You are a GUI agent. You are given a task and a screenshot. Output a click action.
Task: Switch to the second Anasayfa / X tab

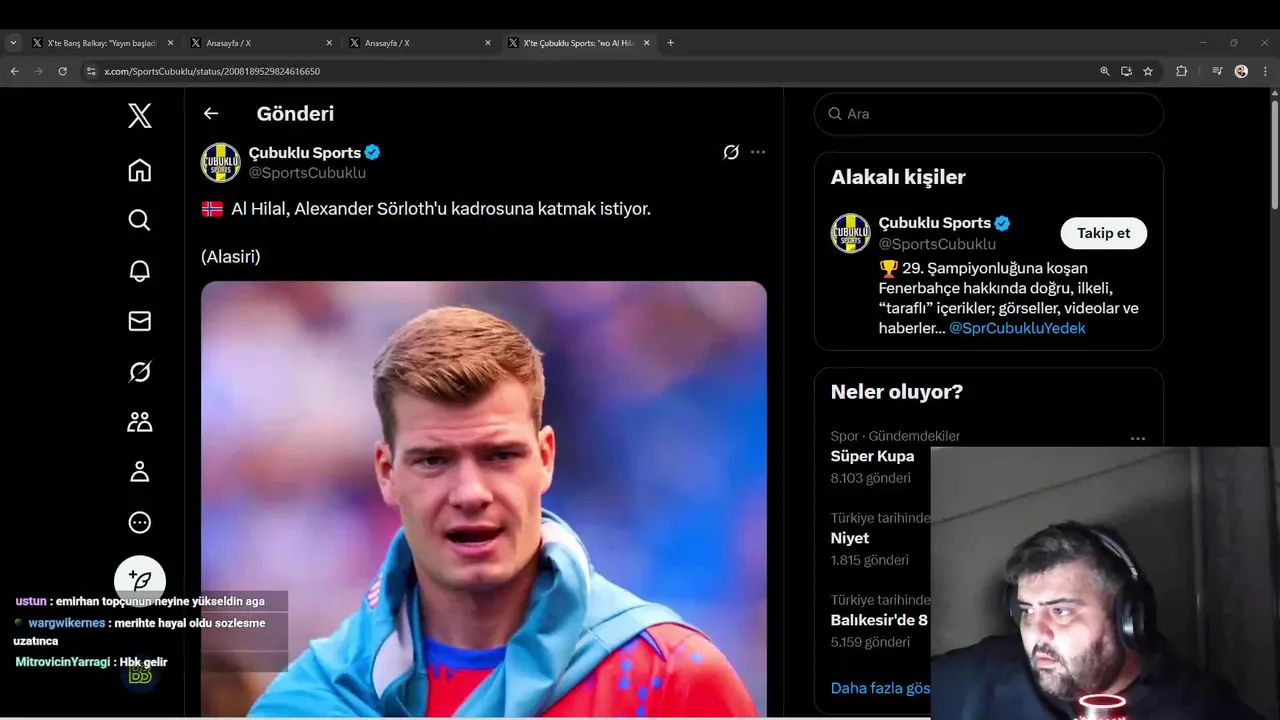[x=421, y=43]
